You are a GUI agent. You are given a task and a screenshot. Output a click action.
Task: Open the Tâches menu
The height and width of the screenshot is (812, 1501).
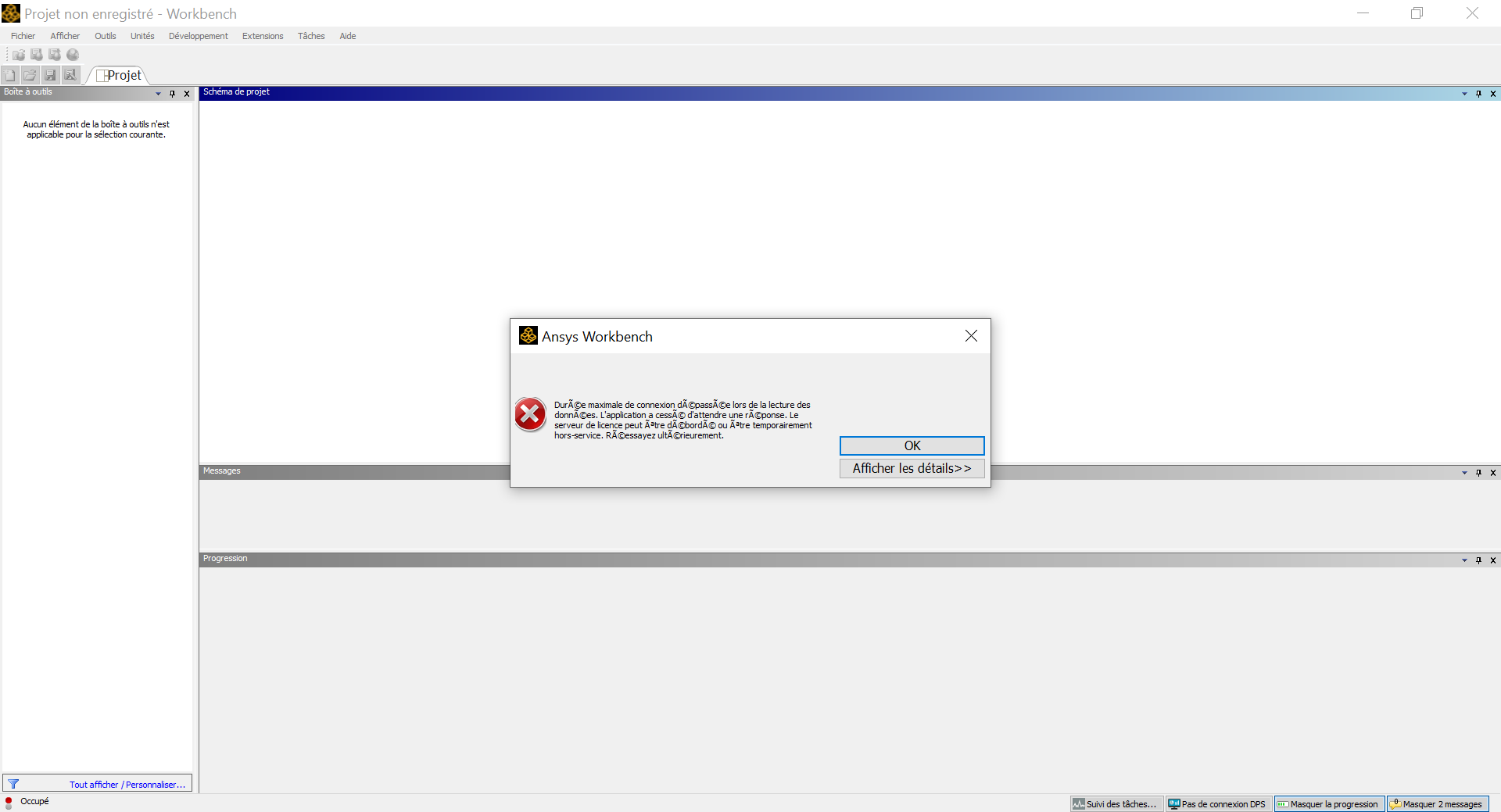311,36
